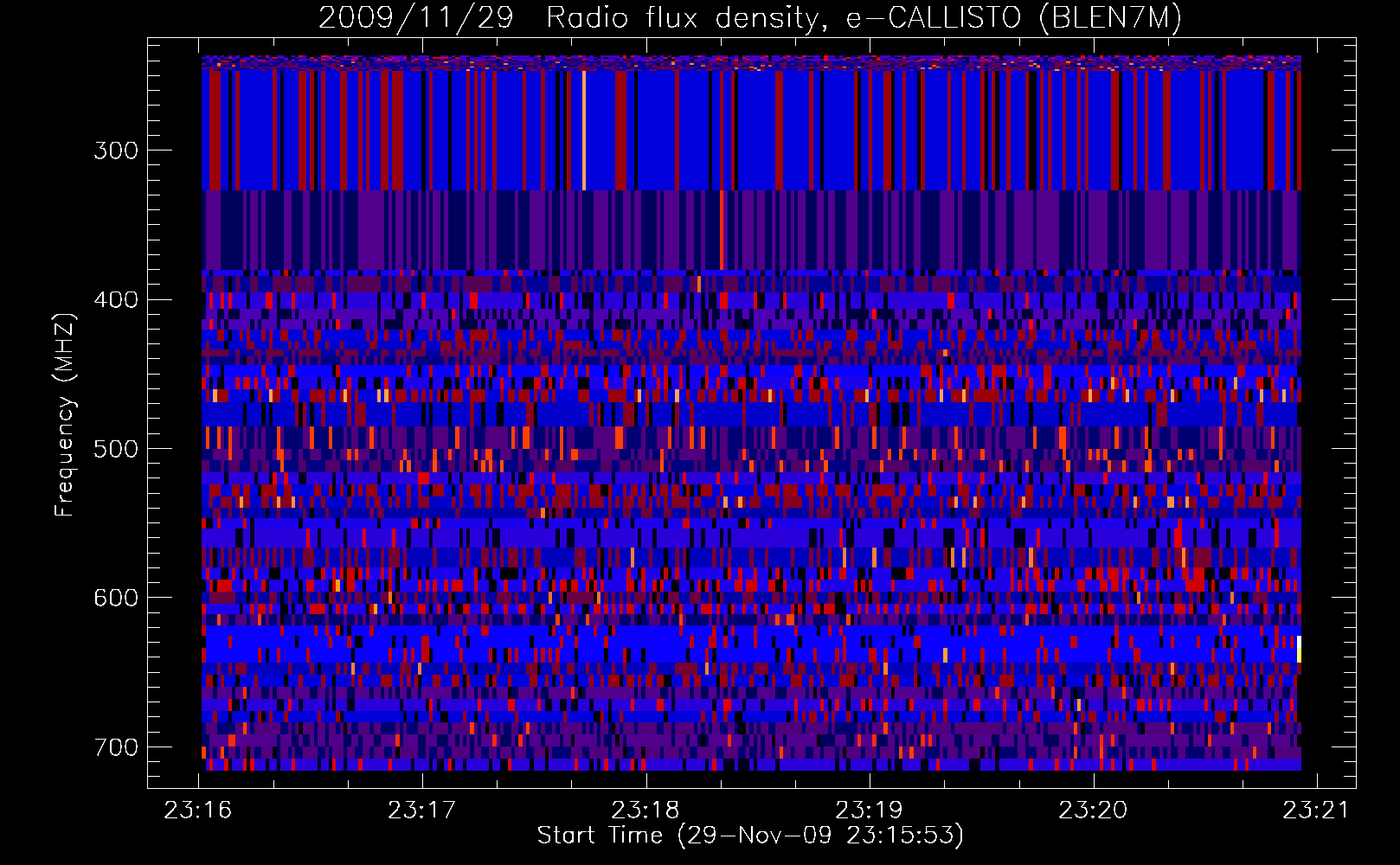1400x865 pixels.
Task: Click the 400 frequency tick label
Action: coord(116,299)
